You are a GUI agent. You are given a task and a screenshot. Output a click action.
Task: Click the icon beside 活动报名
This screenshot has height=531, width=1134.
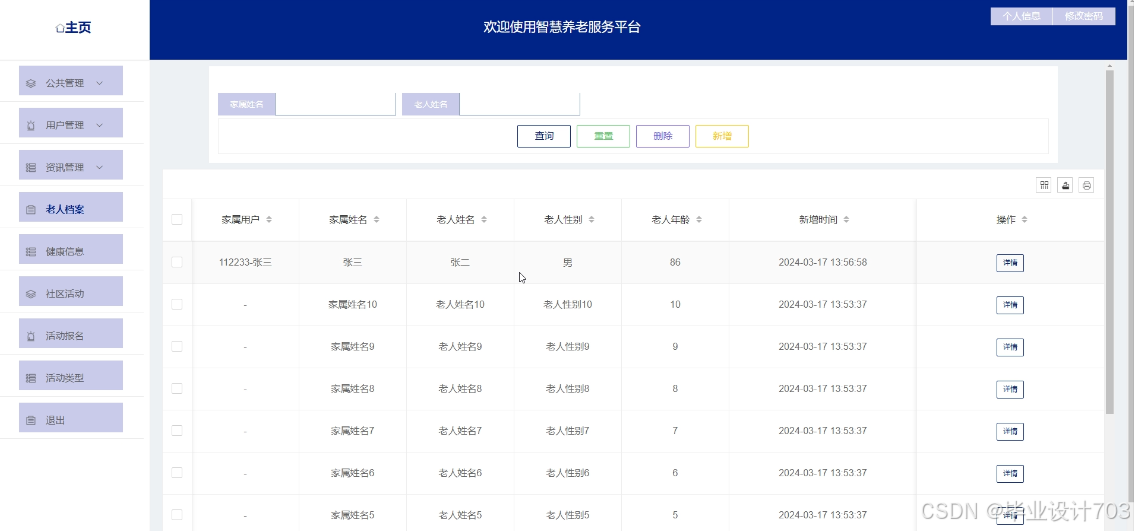pos(30,336)
